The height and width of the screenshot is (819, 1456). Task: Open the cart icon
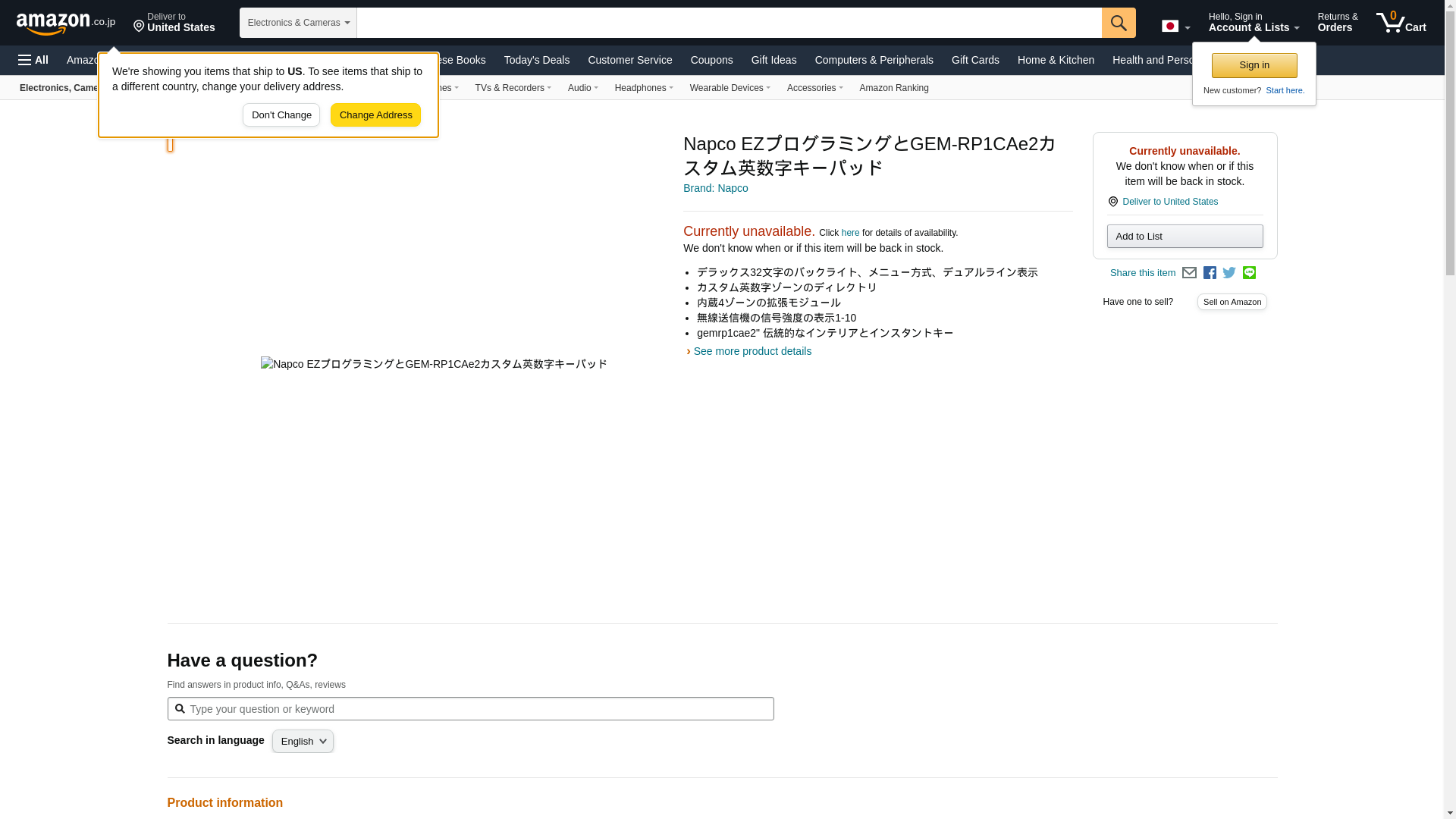click(1401, 23)
